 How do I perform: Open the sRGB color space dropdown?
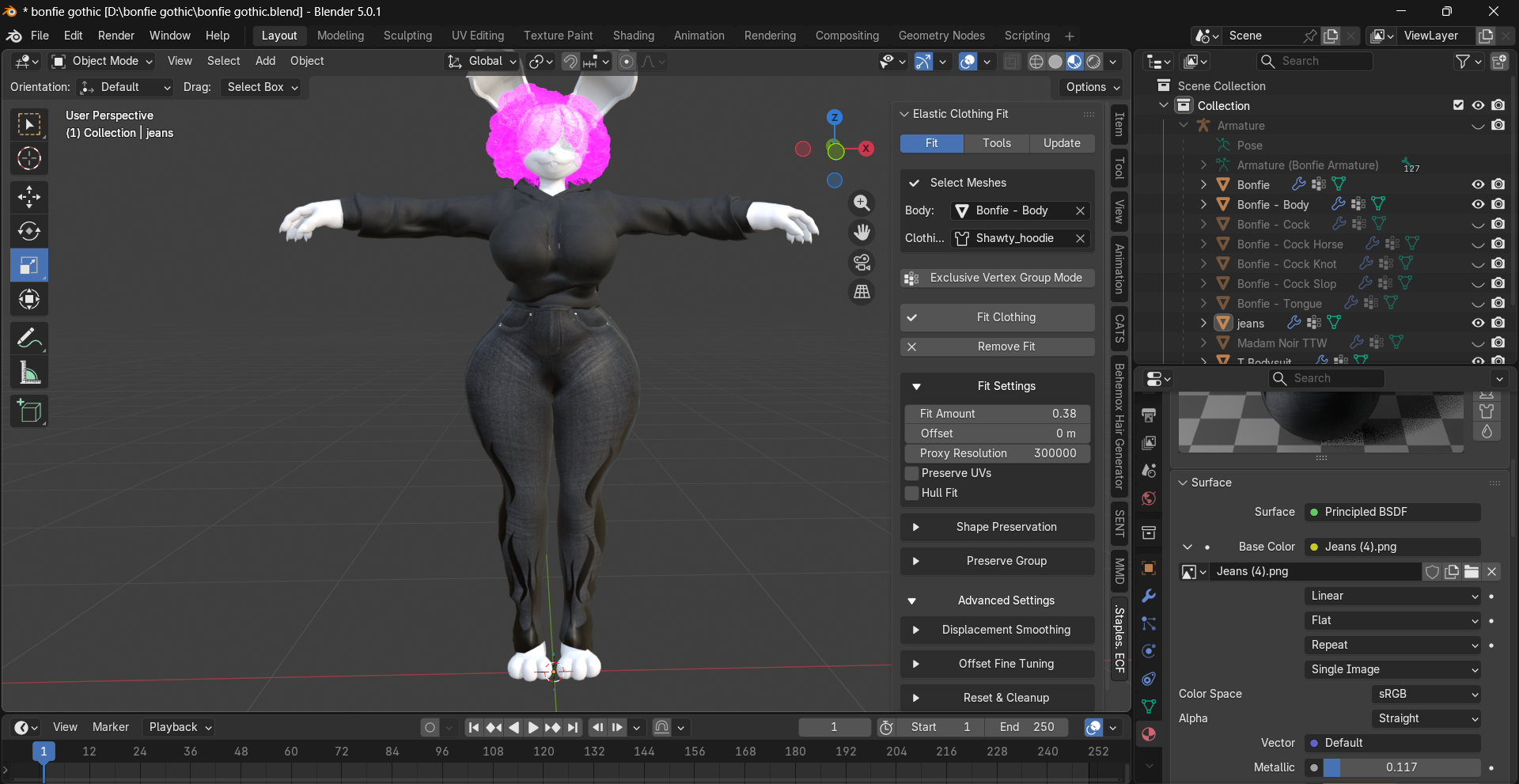coord(1426,694)
